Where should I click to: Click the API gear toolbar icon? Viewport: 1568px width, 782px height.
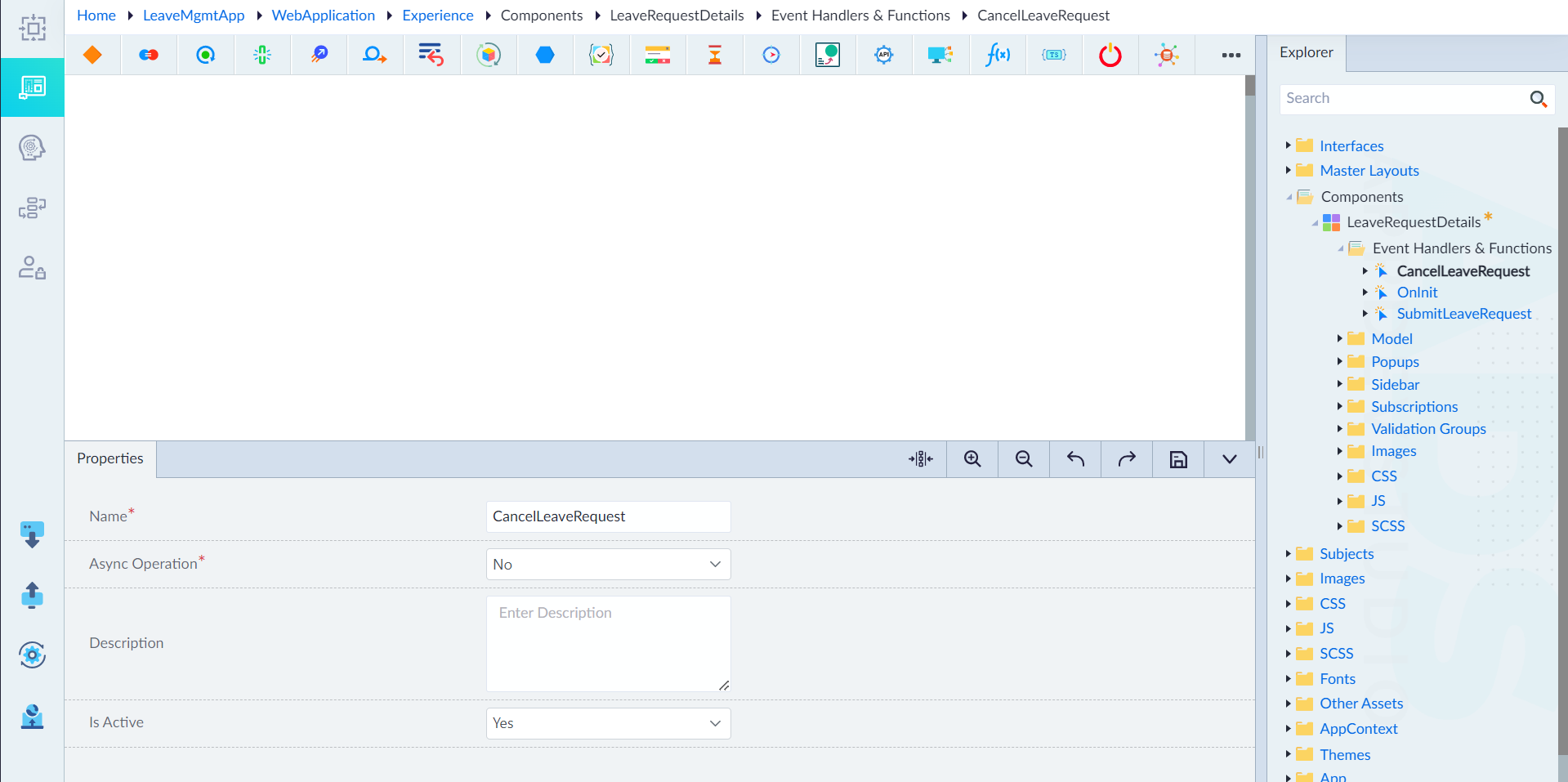883,55
